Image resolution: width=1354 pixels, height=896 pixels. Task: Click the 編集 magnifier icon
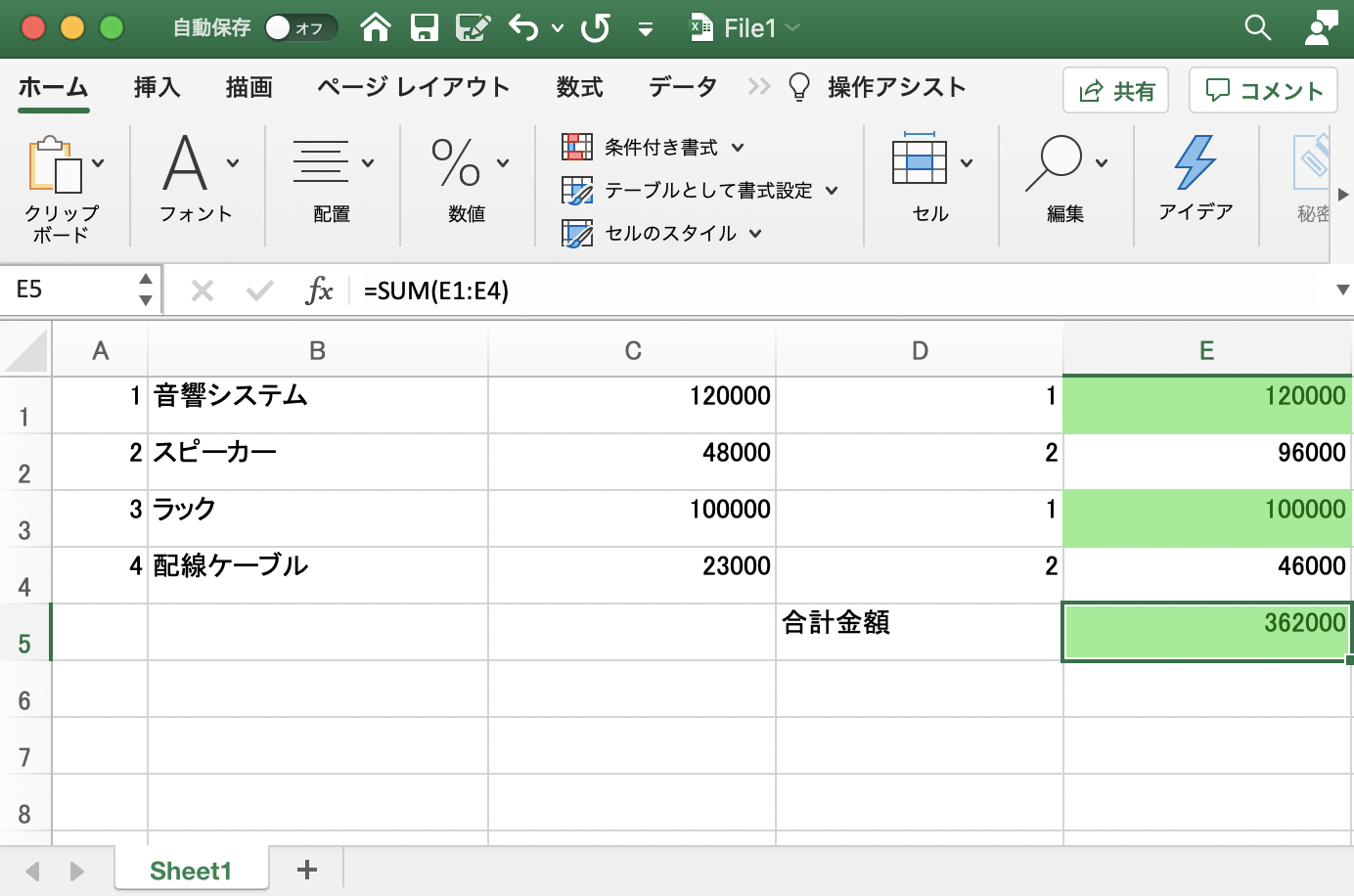pyautogui.click(x=1054, y=163)
